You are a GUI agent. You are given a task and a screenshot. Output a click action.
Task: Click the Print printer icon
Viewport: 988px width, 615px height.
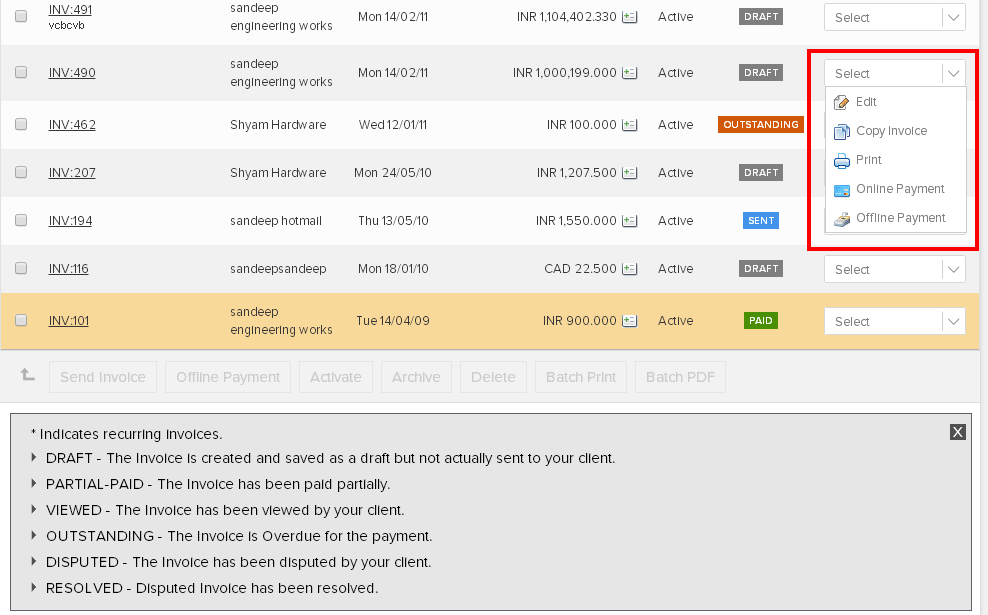841,161
